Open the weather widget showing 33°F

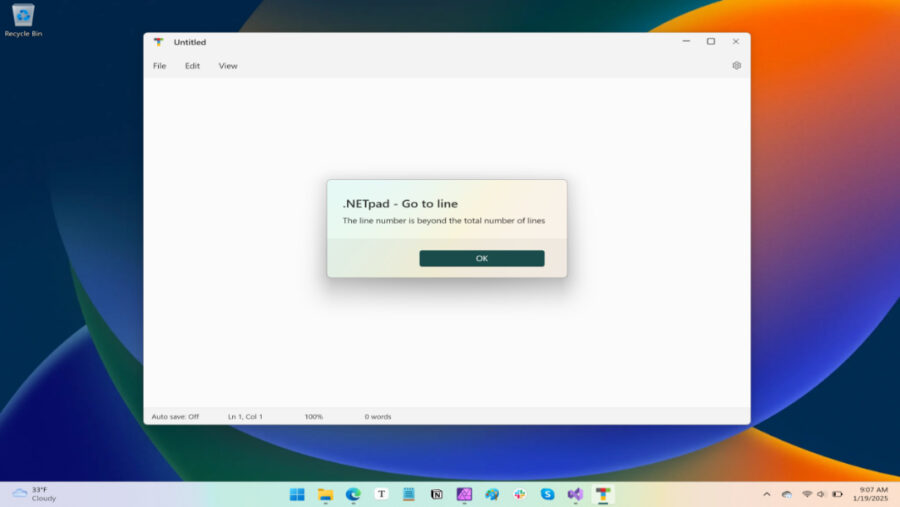point(34,494)
